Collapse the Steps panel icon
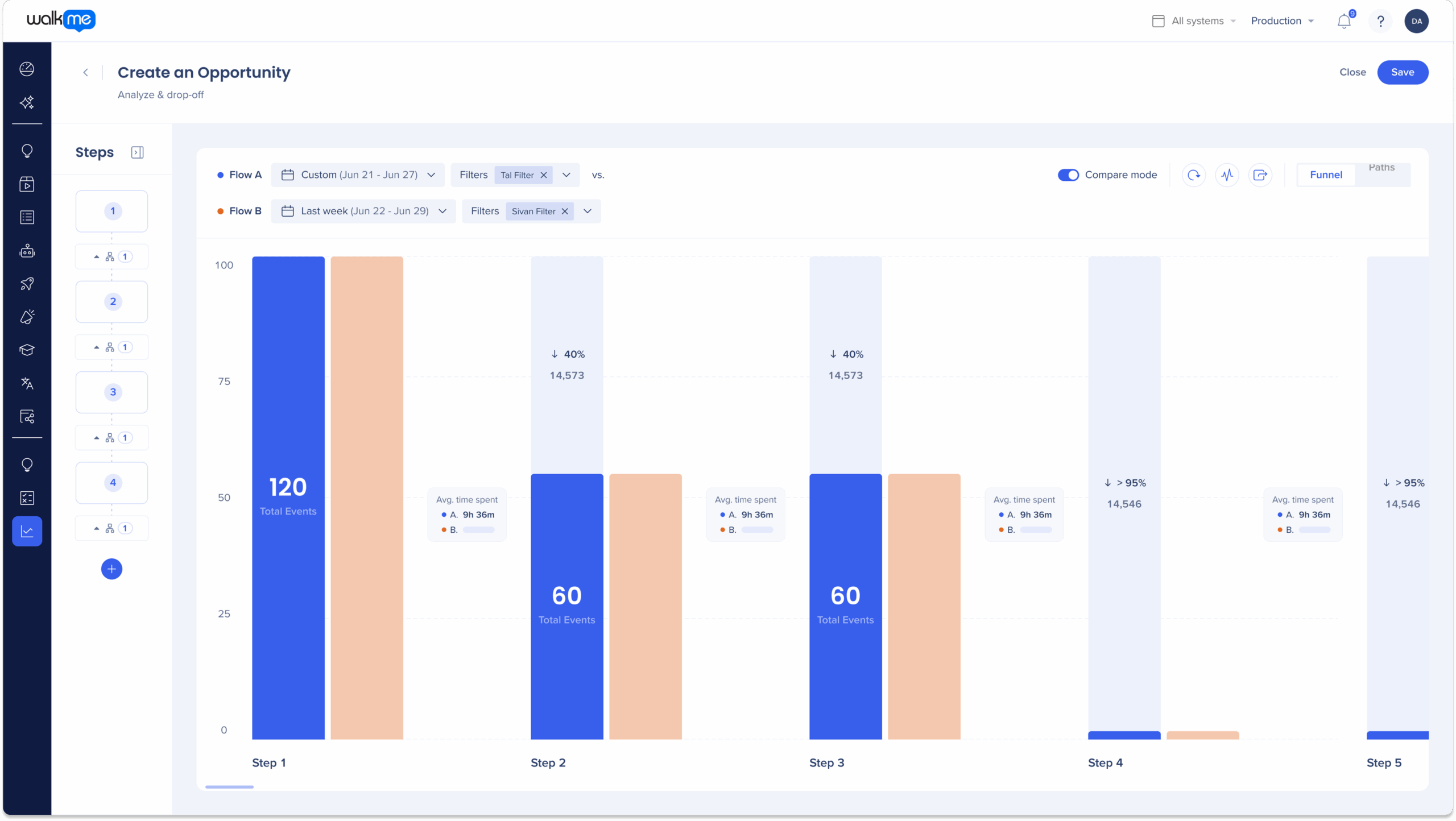Viewport: 1456px width, 821px height. pyautogui.click(x=137, y=152)
